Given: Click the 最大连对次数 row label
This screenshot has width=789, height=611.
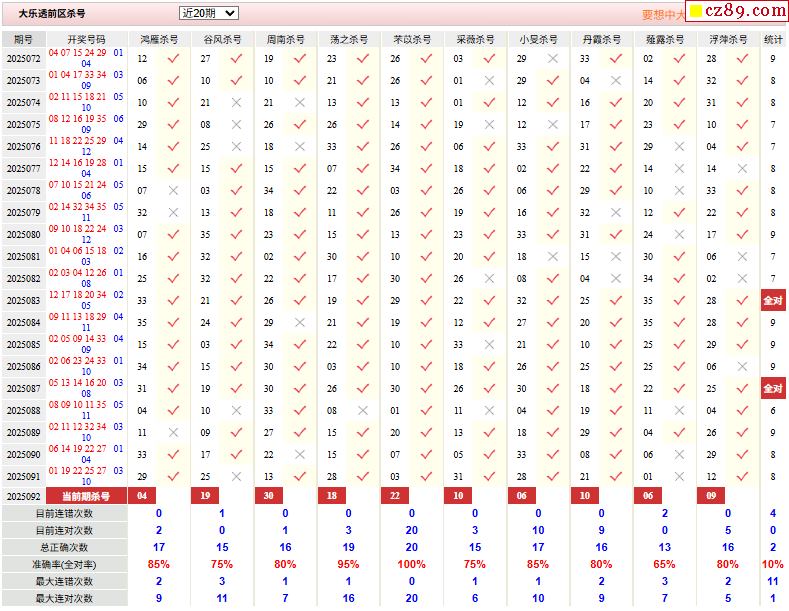Looking at the screenshot, I should pyautogui.click(x=64, y=598).
